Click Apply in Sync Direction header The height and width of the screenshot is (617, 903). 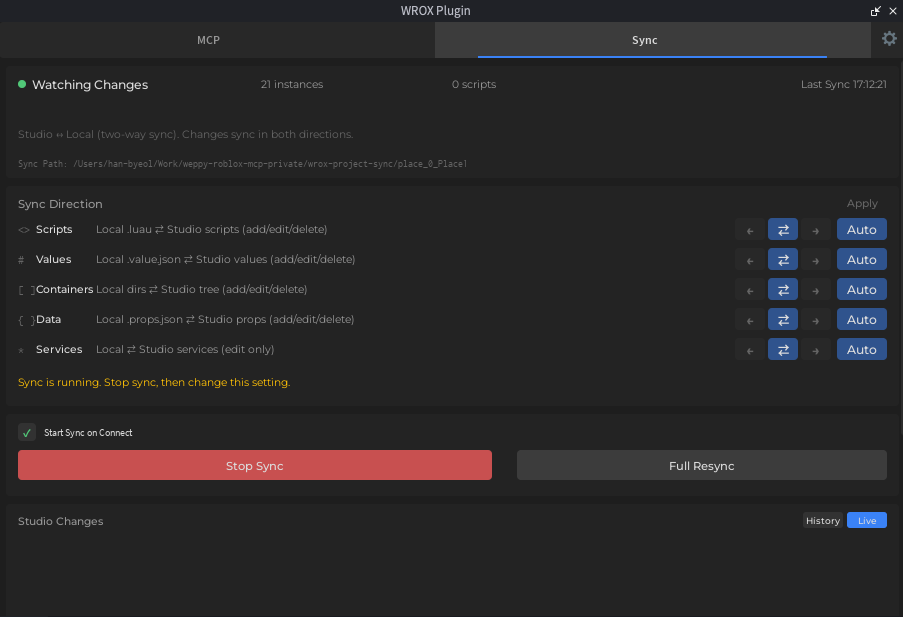pos(861,203)
